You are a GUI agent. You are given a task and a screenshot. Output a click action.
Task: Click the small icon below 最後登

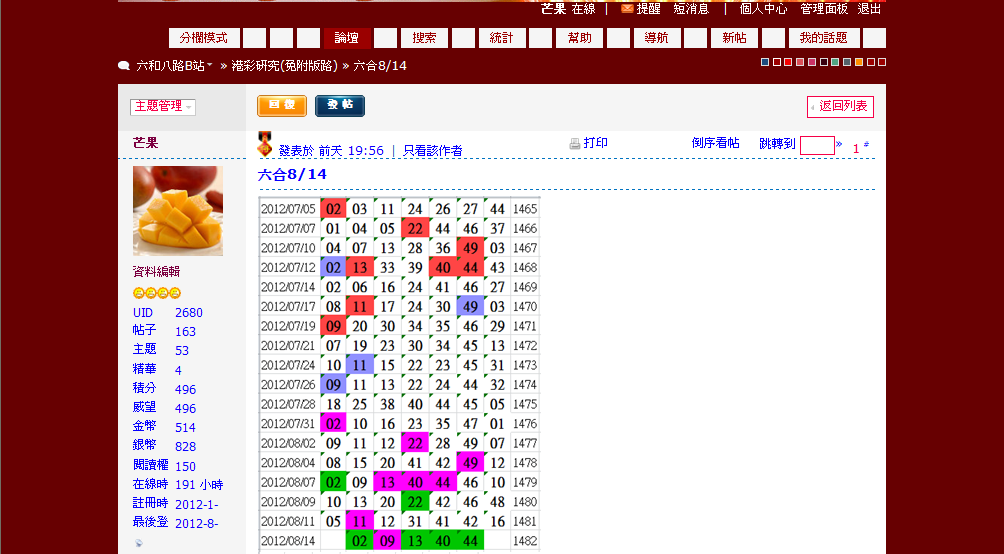point(138,543)
